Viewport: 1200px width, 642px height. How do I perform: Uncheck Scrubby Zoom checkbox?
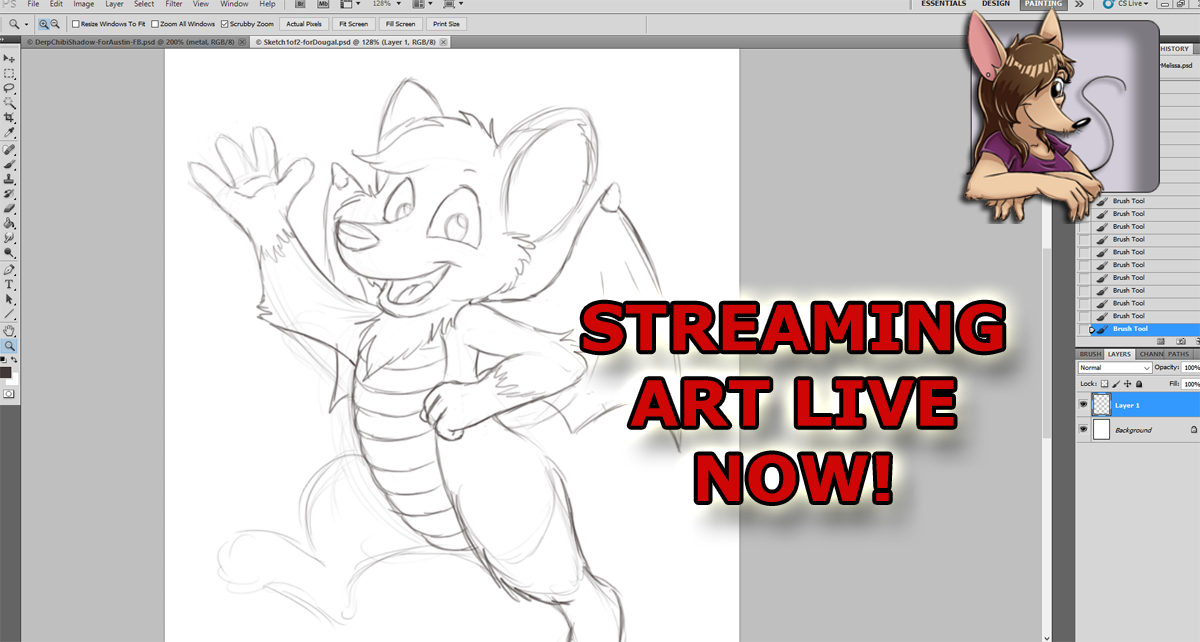(x=224, y=23)
